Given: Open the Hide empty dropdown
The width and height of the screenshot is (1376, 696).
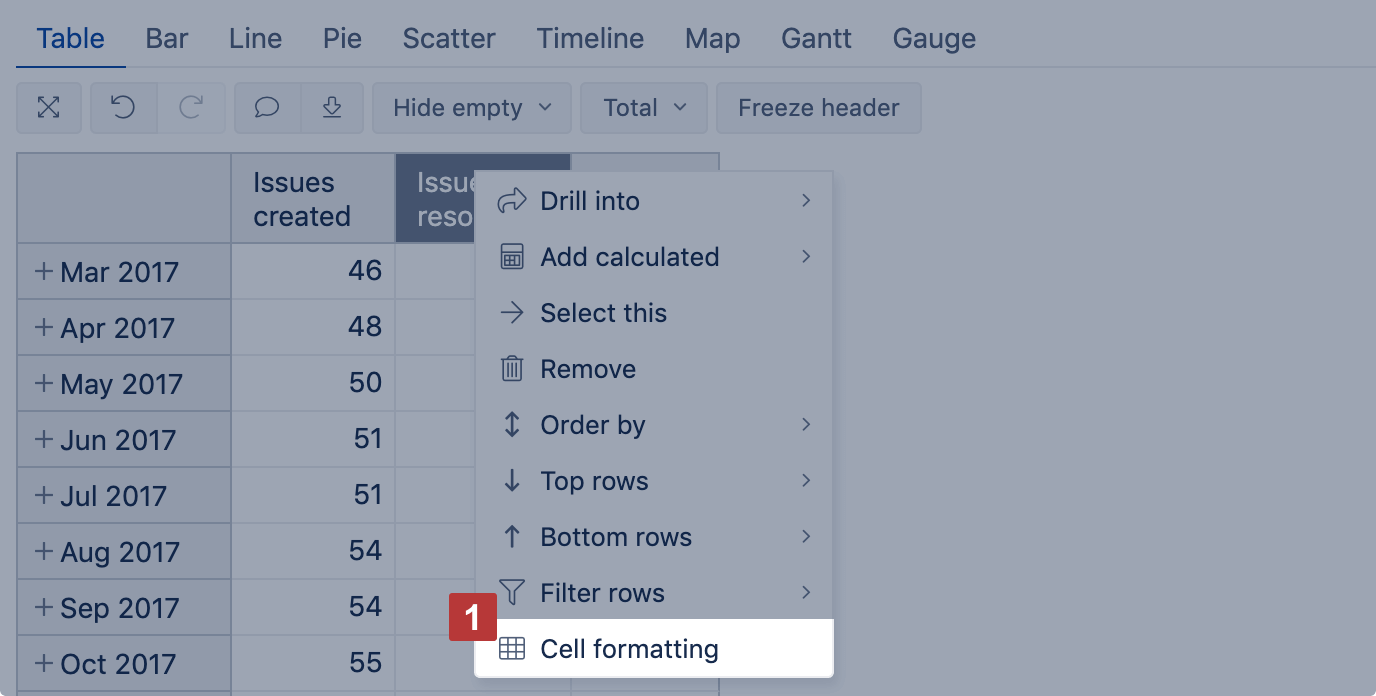Looking at the screenshot, I should point(471,107).
